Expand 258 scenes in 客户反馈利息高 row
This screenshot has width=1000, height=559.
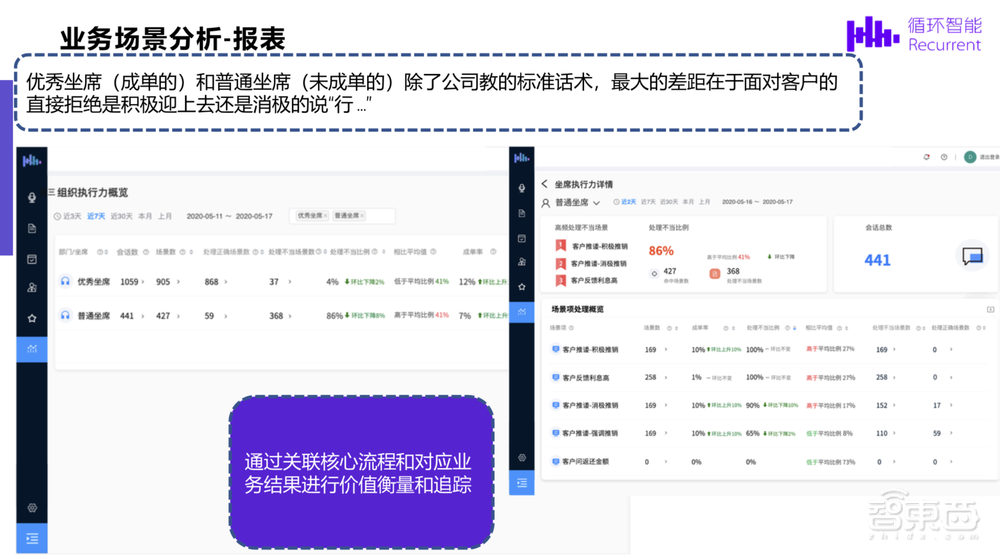(666, 377)
